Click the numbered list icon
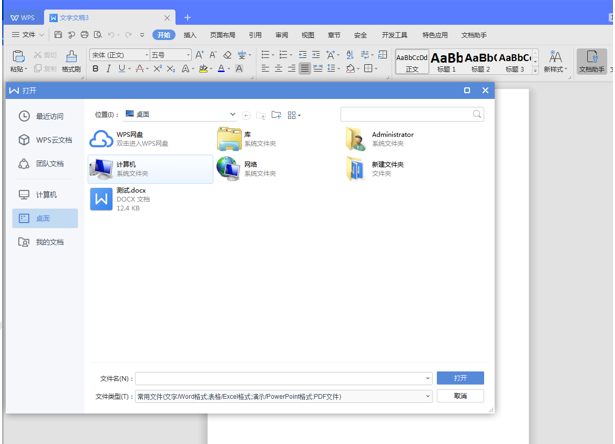Screen dimensions: 615x444 [283, 55]
